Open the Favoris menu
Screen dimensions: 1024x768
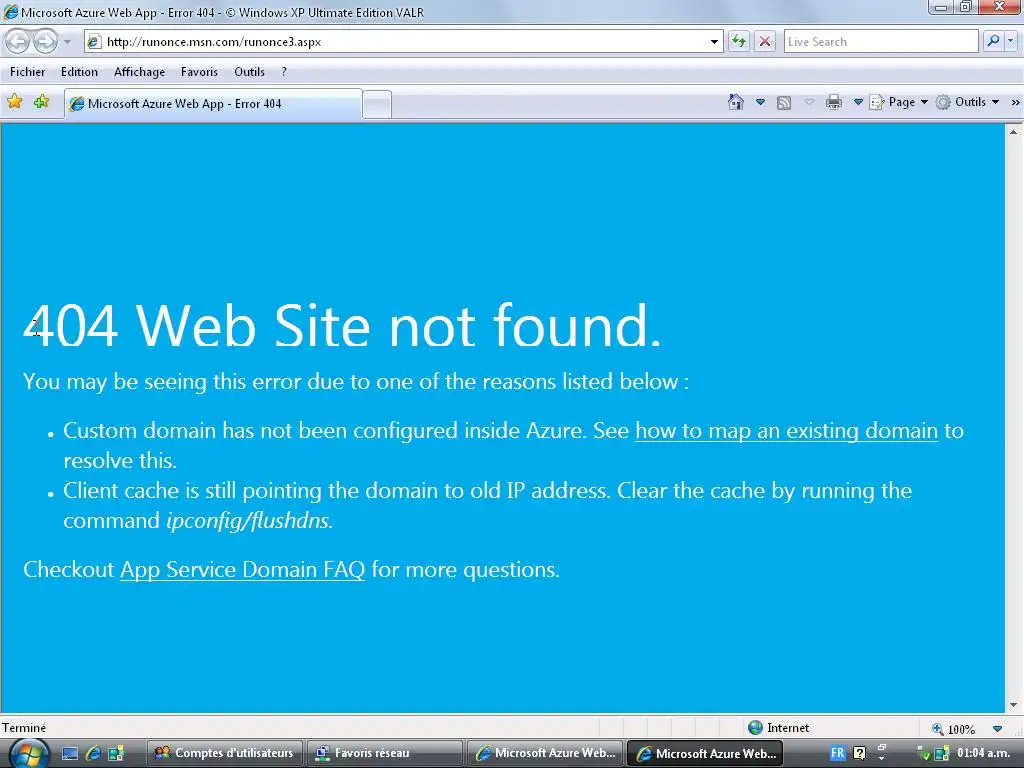point(199,72)
